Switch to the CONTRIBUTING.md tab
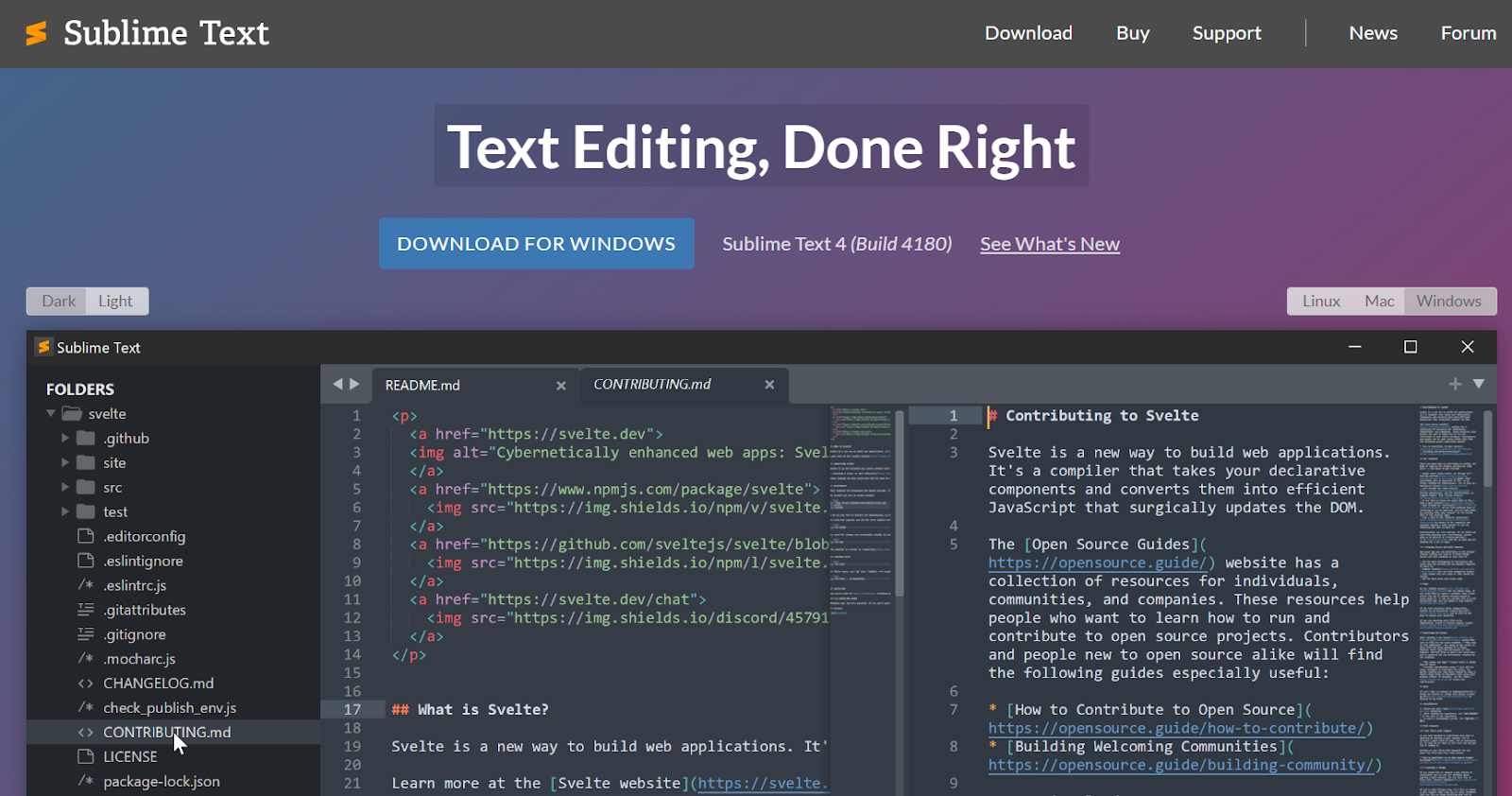This screenshot has width=1512, height=796. point(684,385)
